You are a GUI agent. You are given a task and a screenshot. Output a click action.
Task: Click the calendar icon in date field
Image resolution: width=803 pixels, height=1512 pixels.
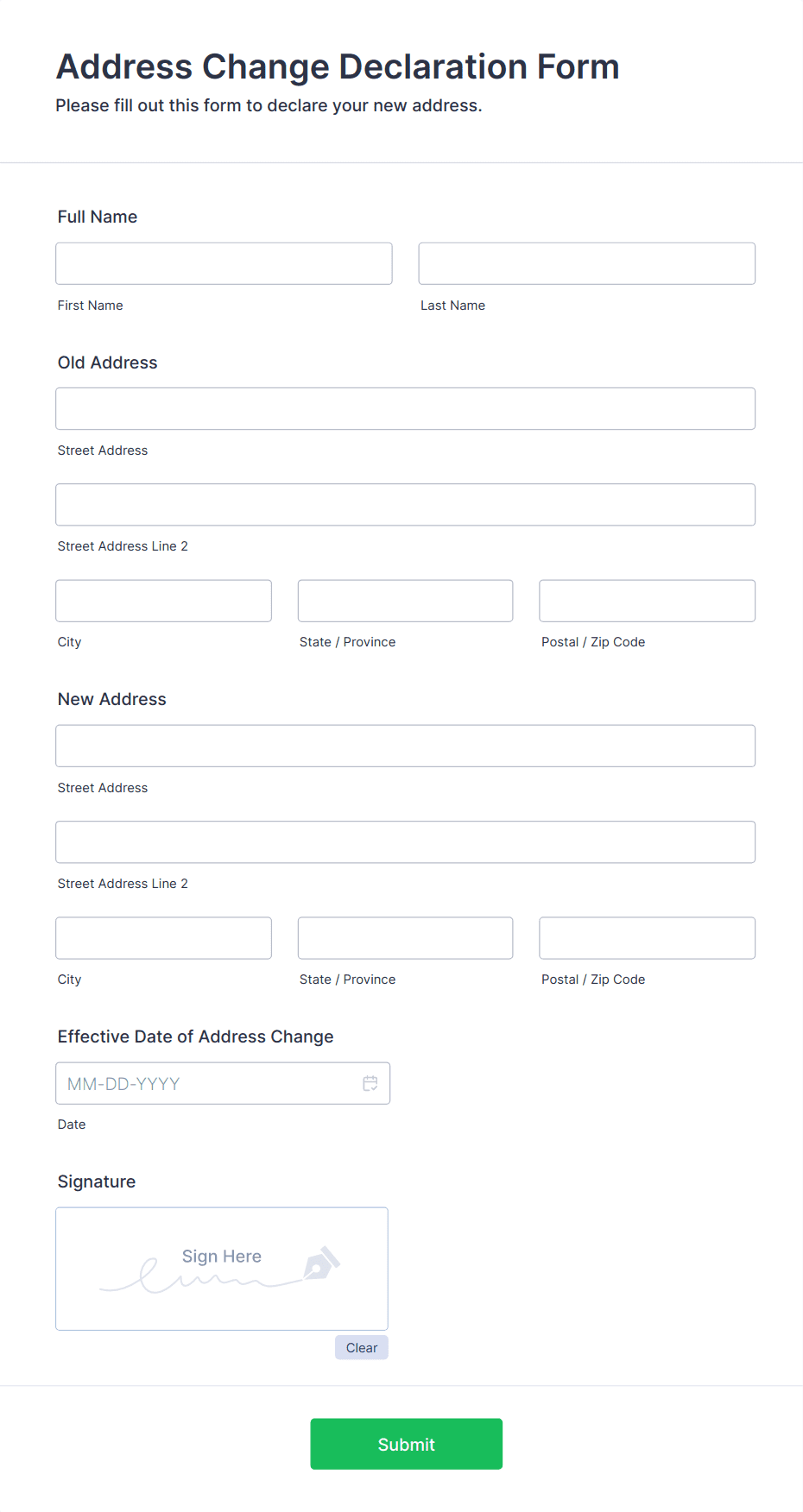(x=370, y=1083)
